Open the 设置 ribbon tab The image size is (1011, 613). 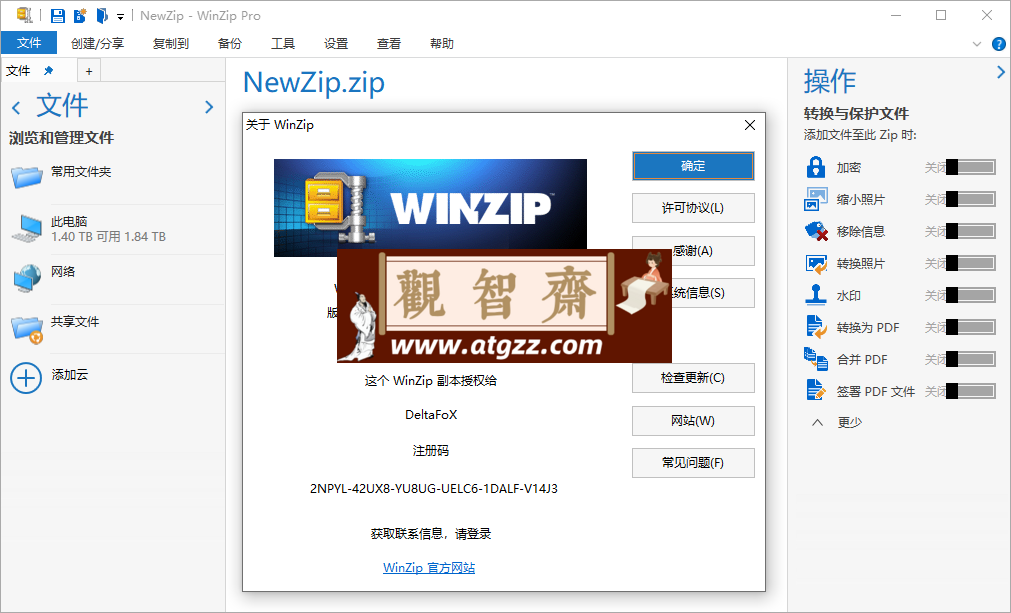point(336,43)
